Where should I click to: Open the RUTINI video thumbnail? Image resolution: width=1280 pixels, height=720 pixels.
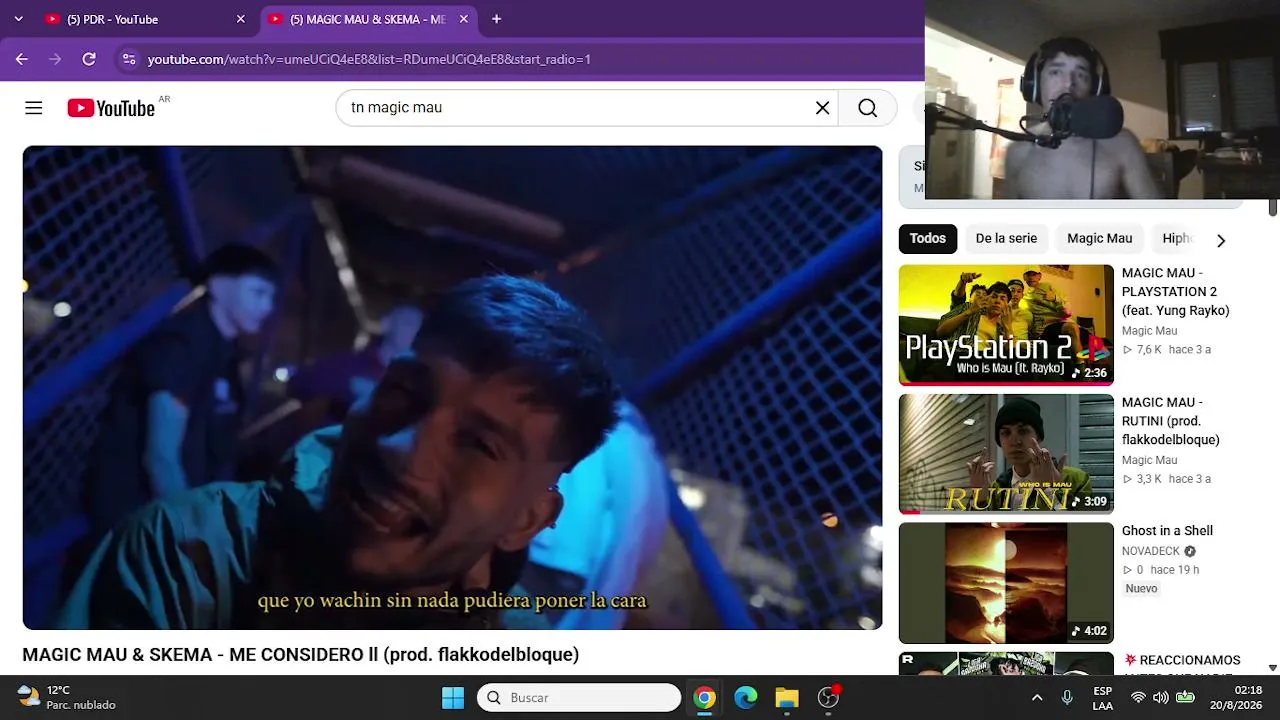[x=1006, y=454]
